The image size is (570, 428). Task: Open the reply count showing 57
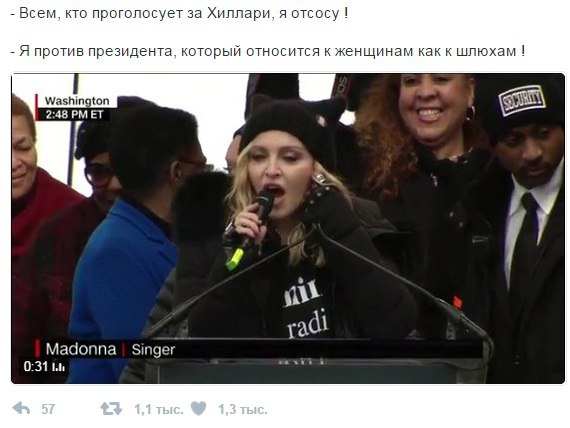(x=48, y=409)
